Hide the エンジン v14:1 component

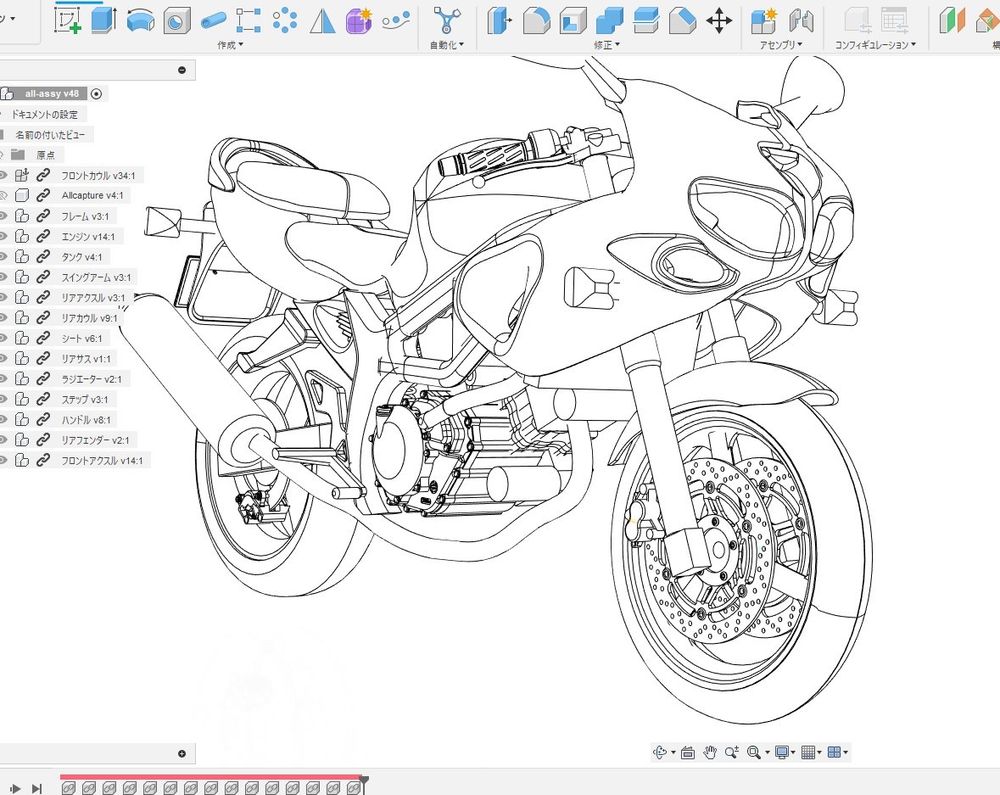3,237
